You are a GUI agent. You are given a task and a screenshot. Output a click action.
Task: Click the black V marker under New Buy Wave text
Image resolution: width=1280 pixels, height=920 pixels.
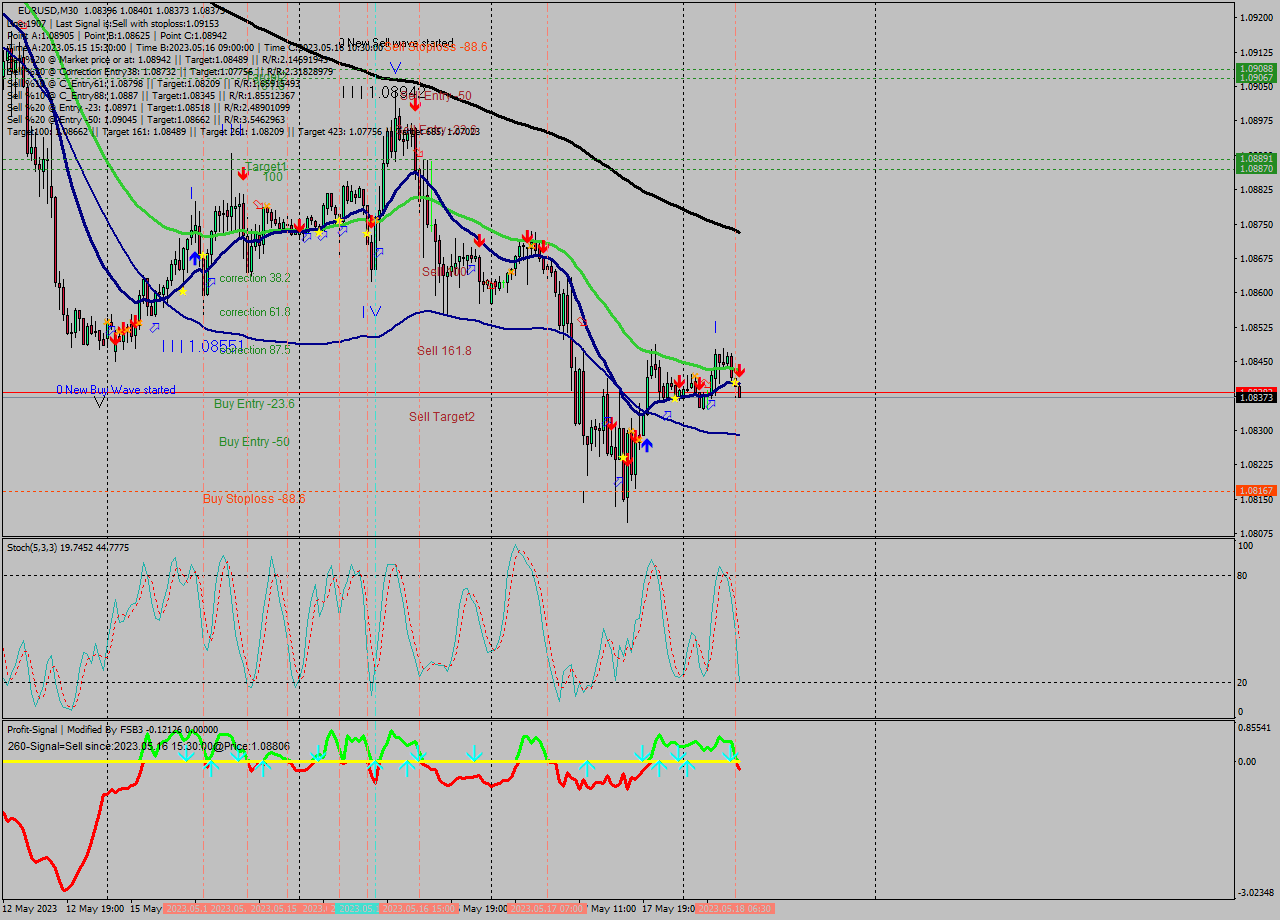(100, 401)
